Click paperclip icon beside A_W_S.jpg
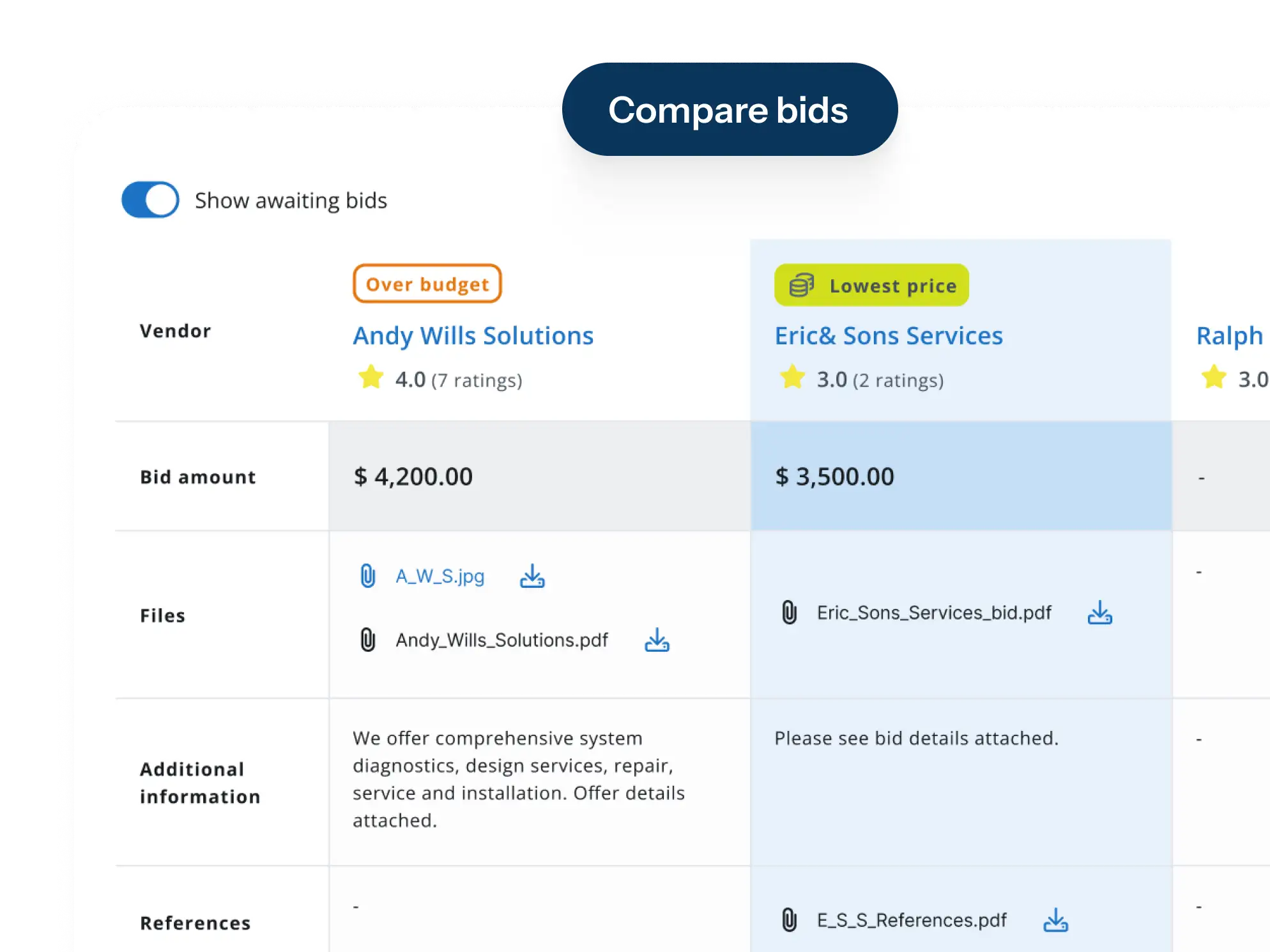The width and height of the screenshot is (1270, 952). pos(367,576)
